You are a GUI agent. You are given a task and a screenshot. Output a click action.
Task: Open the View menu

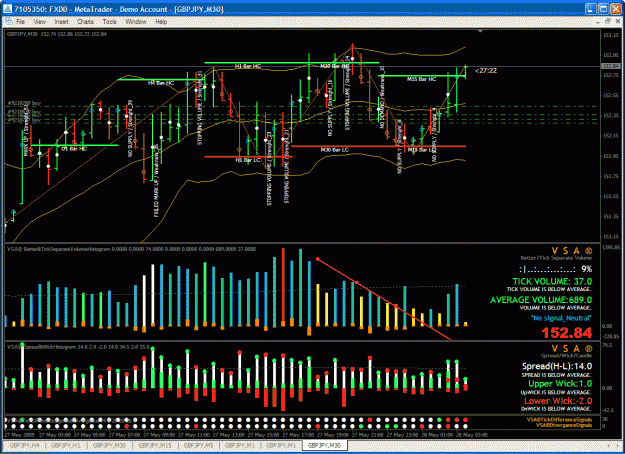(x=39, y=22)
